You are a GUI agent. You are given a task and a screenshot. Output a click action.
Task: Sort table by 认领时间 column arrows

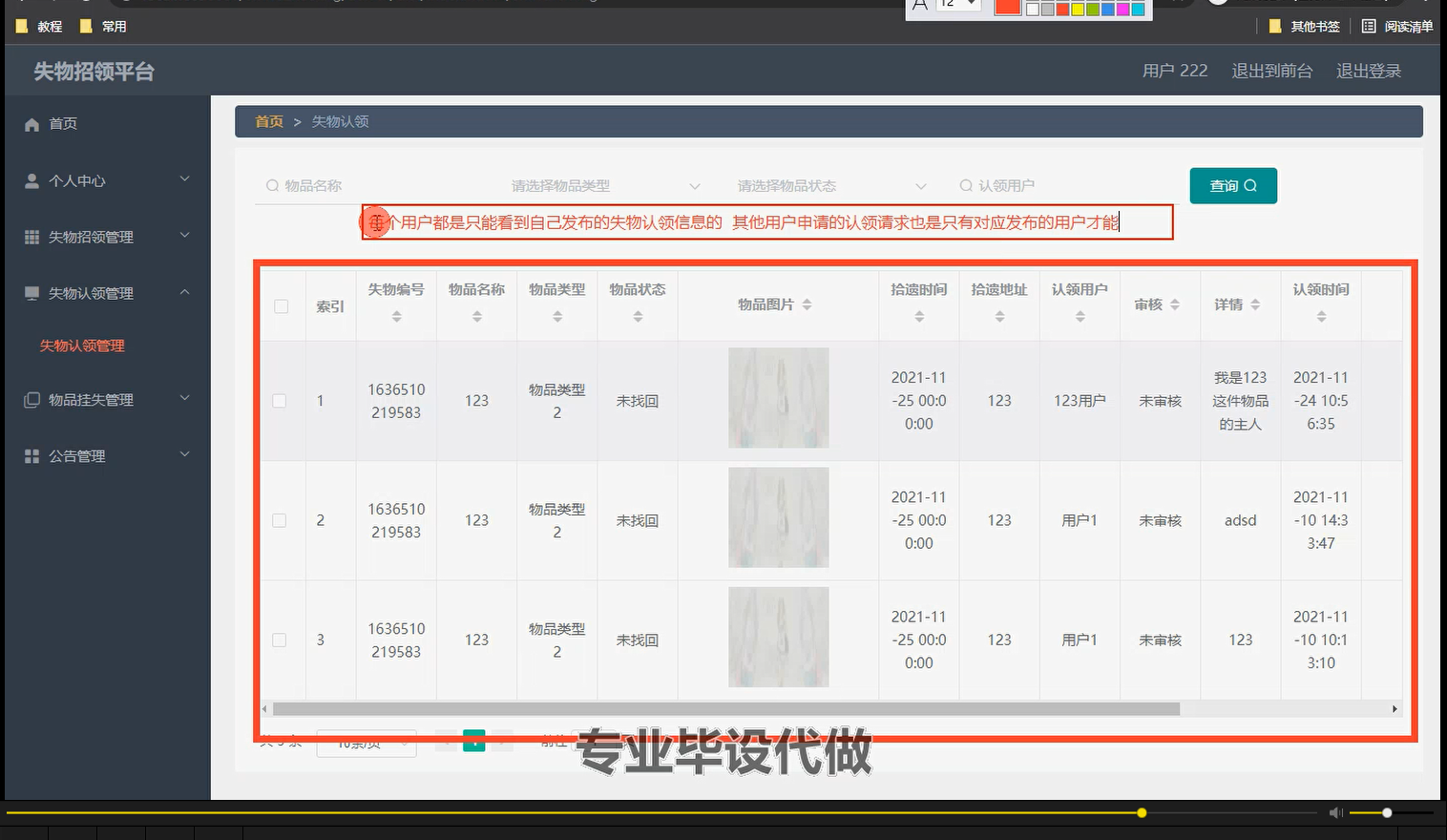pyautogui.click(x=1321, y=317)
